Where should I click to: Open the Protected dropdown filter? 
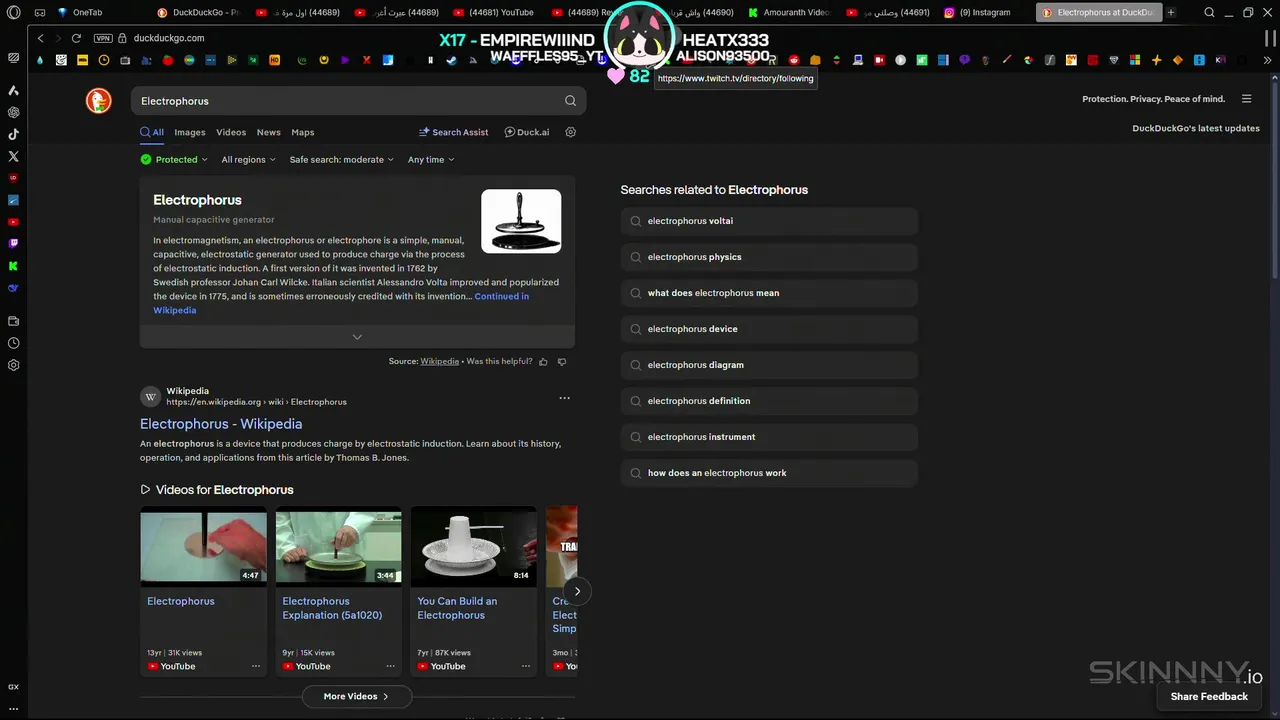[x=174, y=160]
